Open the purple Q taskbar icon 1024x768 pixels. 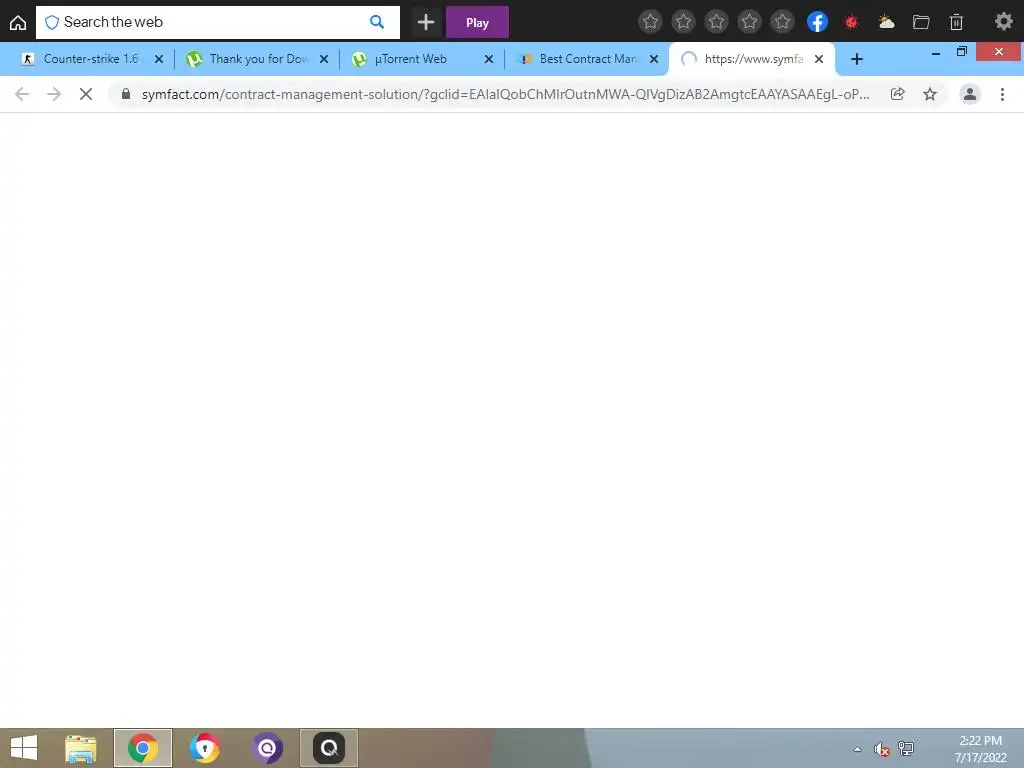pyautogui.click(x=267, y=748)
